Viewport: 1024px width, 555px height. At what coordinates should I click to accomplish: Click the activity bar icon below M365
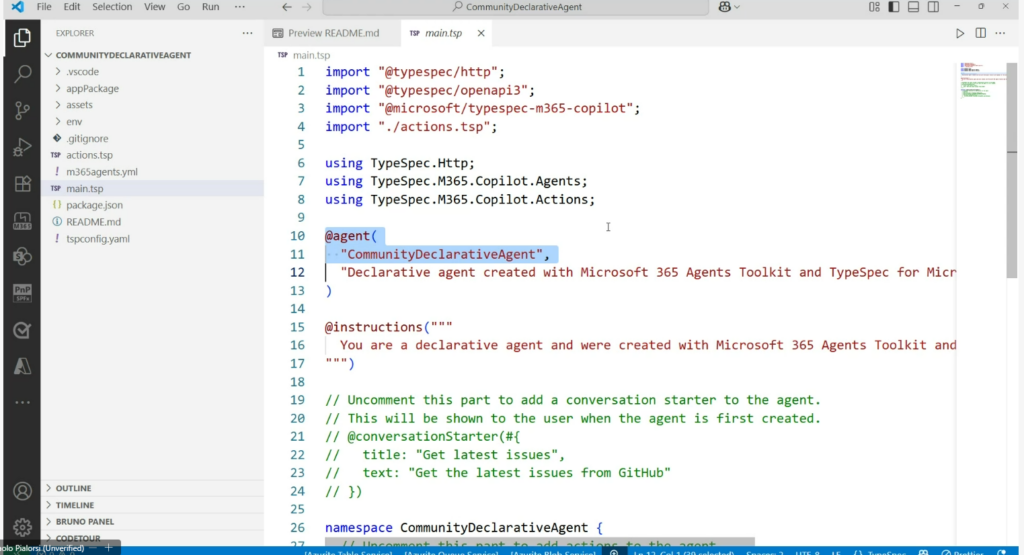[22, 257]
